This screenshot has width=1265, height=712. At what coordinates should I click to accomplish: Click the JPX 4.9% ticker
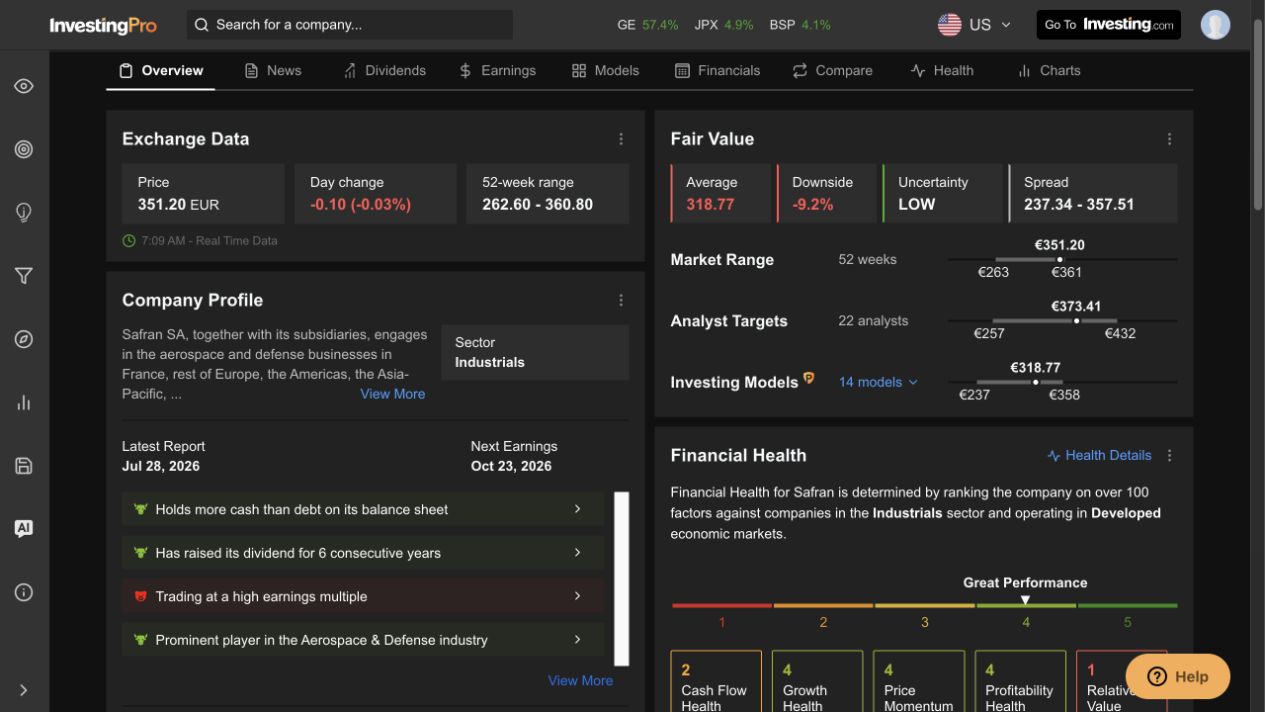724,25
